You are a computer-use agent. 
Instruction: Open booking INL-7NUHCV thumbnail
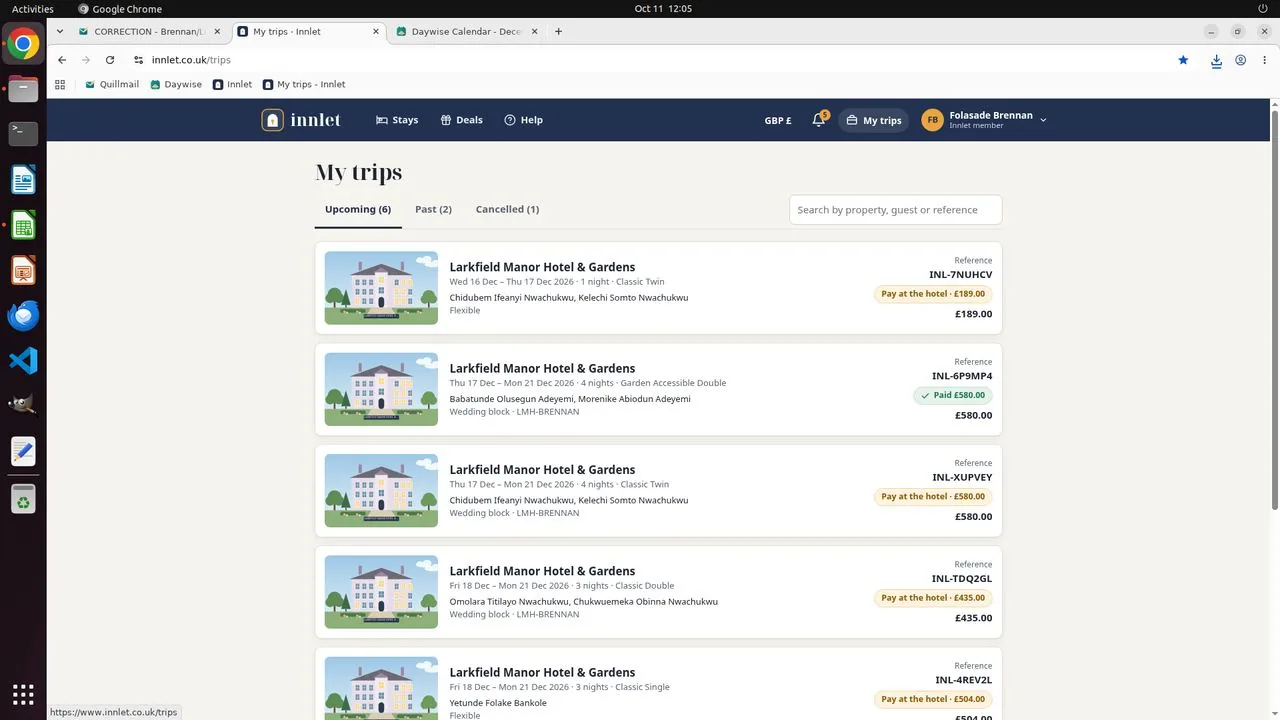tap(381, 288)
